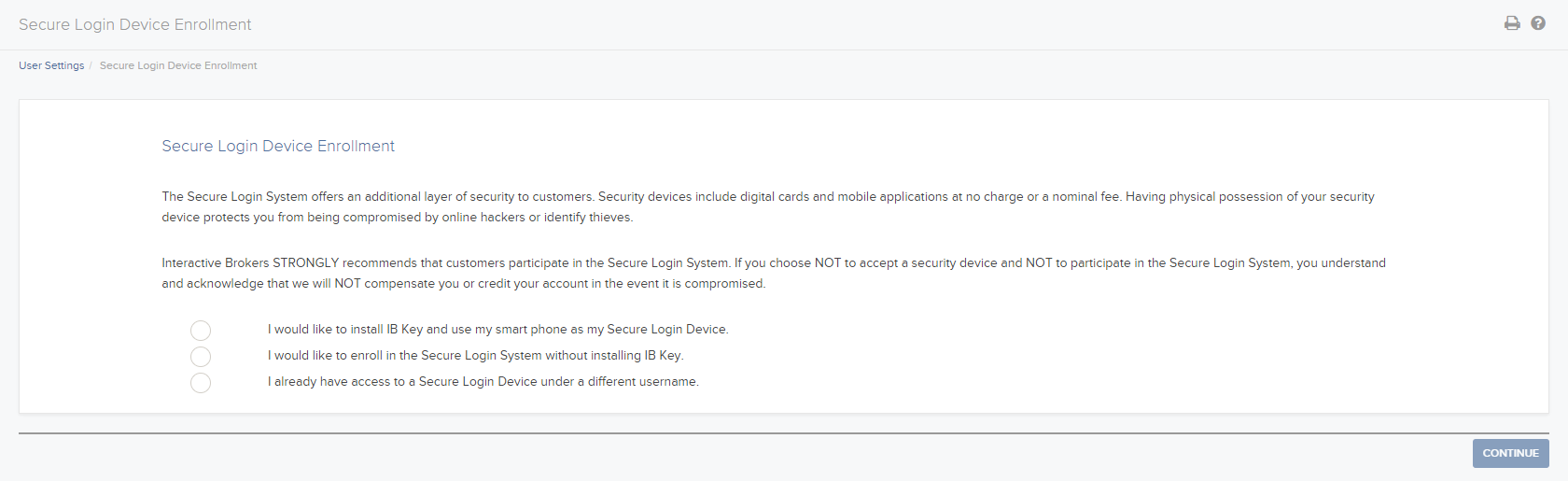Open help via the question mark icon

1538,23
